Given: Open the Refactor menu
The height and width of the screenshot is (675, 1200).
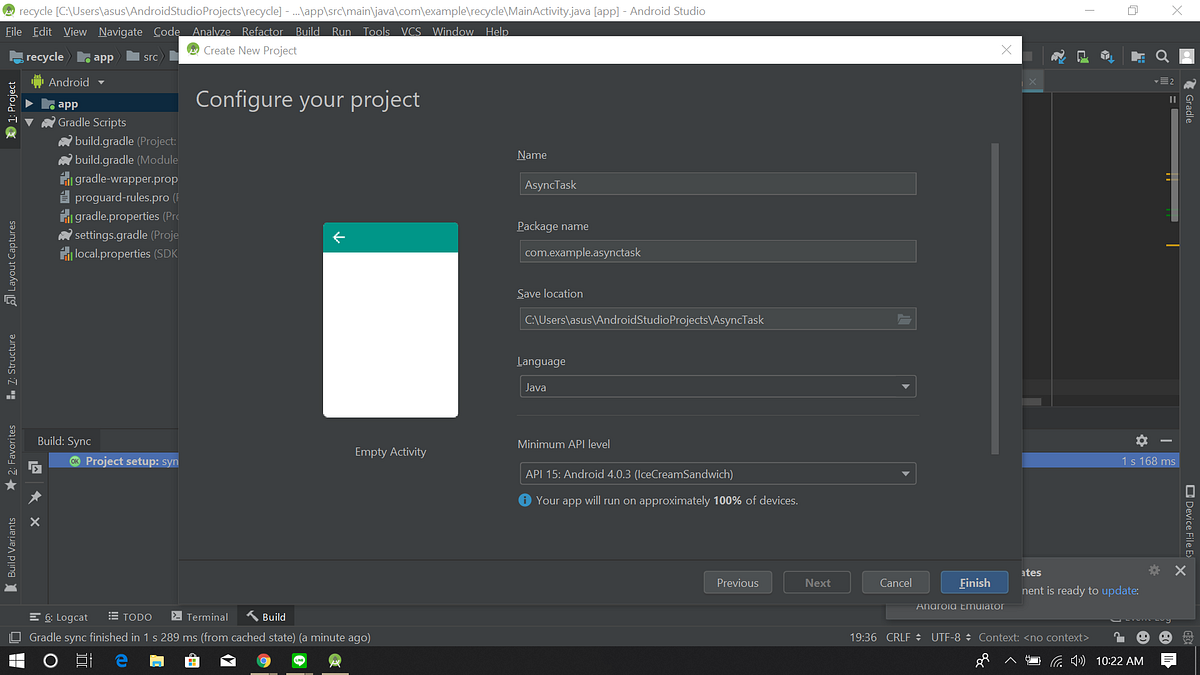Looking at the screenshot, I should (262, 31).
